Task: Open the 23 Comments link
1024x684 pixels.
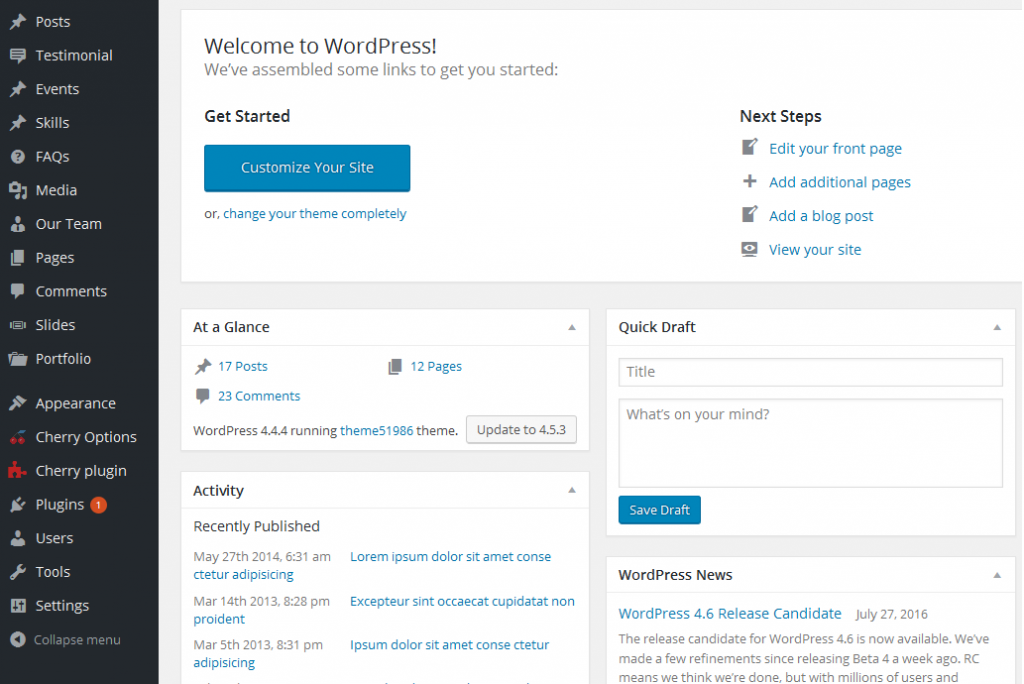Action: click(259, 396)
